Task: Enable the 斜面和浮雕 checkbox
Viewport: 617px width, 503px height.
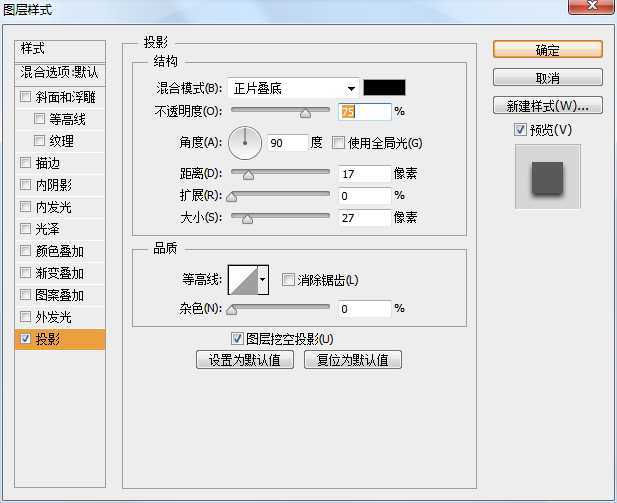Action: point(25,97)
